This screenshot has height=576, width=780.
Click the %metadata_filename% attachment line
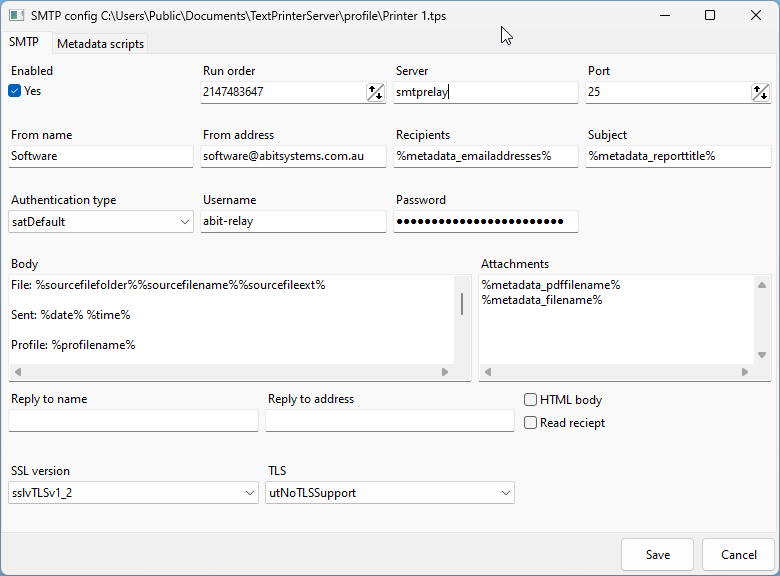(x=542, y=300)
